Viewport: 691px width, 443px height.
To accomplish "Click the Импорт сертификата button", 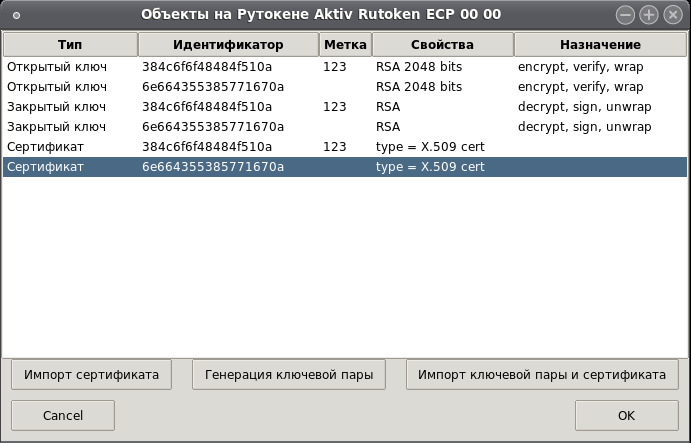I will (x=91, y=375).
